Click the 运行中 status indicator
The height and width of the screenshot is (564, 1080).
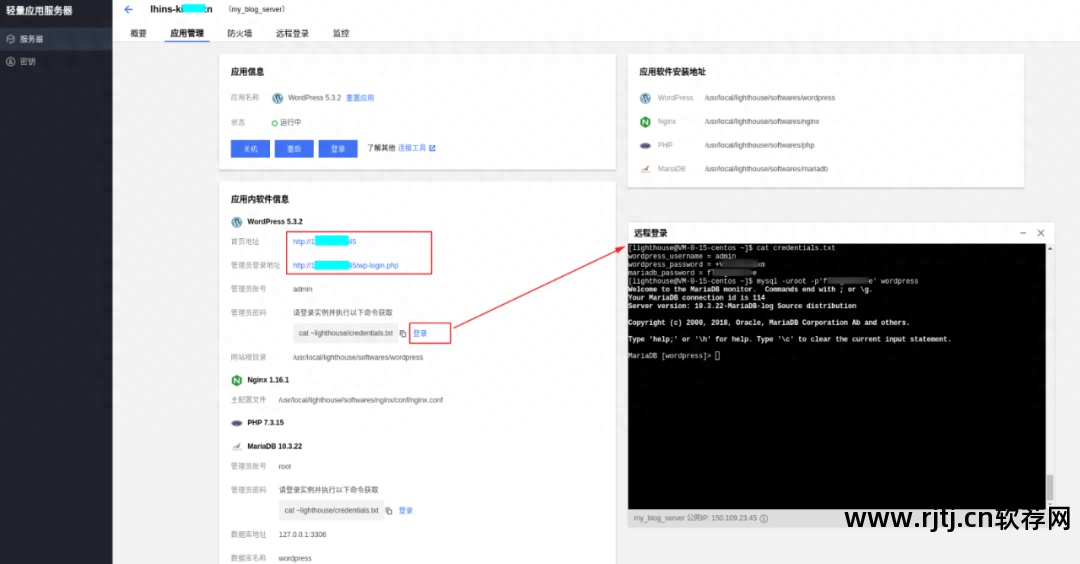pyautogui.click(x=287, y=123)
